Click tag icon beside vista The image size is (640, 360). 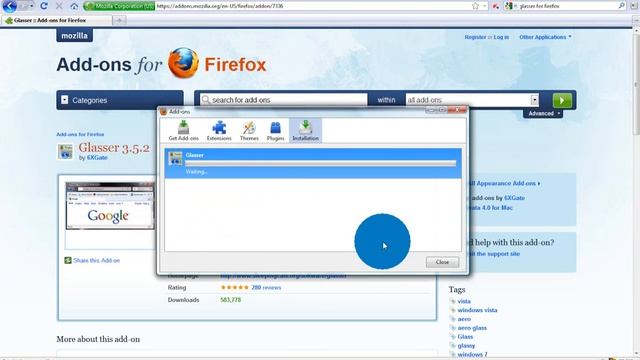point(453,301)
